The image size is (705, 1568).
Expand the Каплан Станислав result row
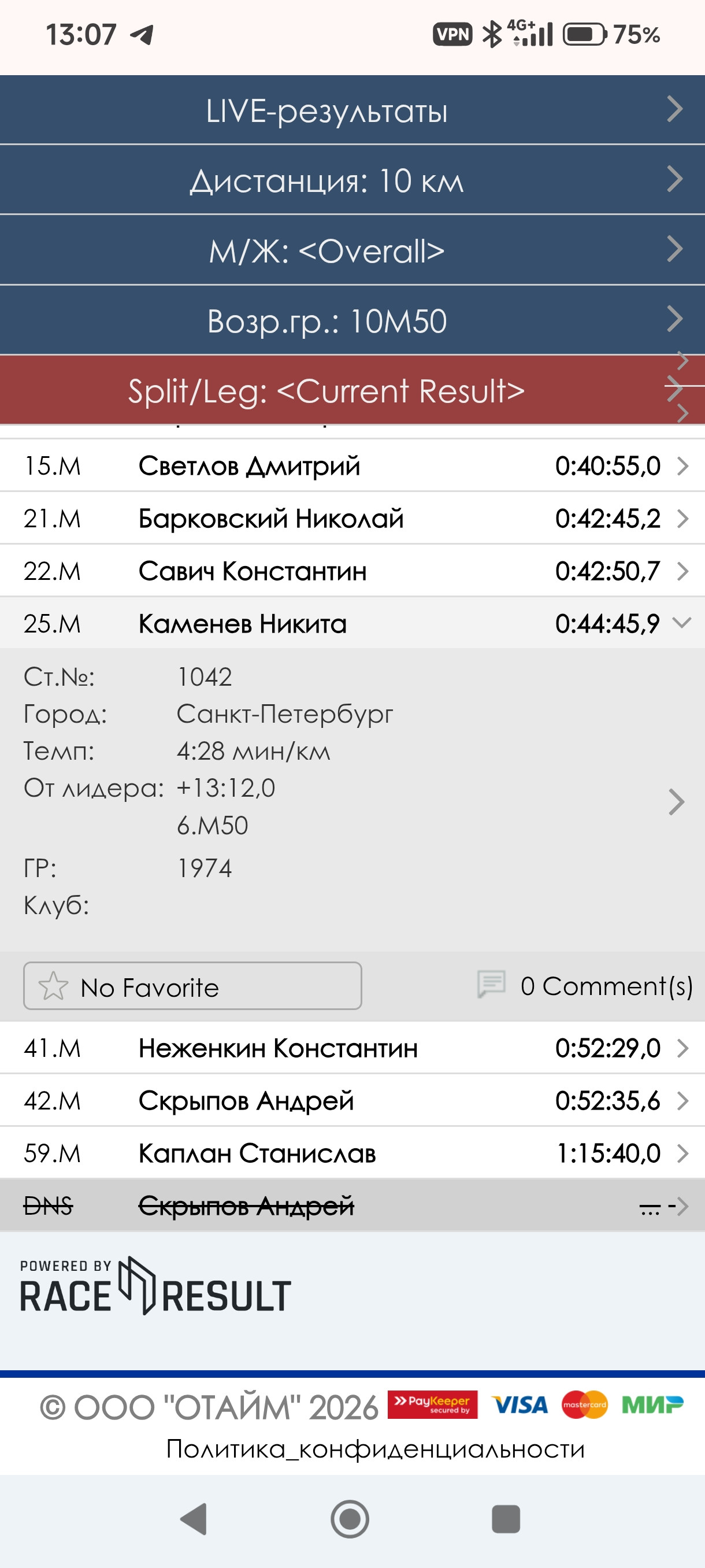point(352,1153)
